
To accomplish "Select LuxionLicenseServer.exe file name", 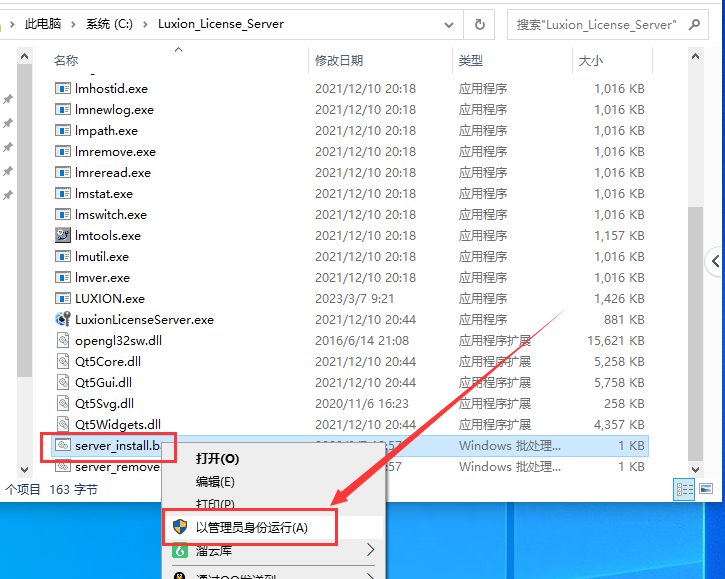I will [x=144, y=320].
